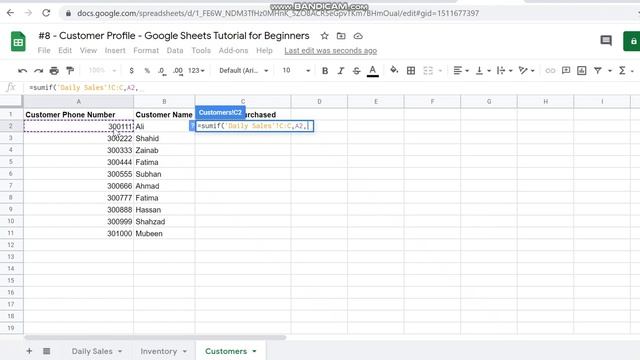Click the Undo icon in the toolbar

(x=22, y=71)
